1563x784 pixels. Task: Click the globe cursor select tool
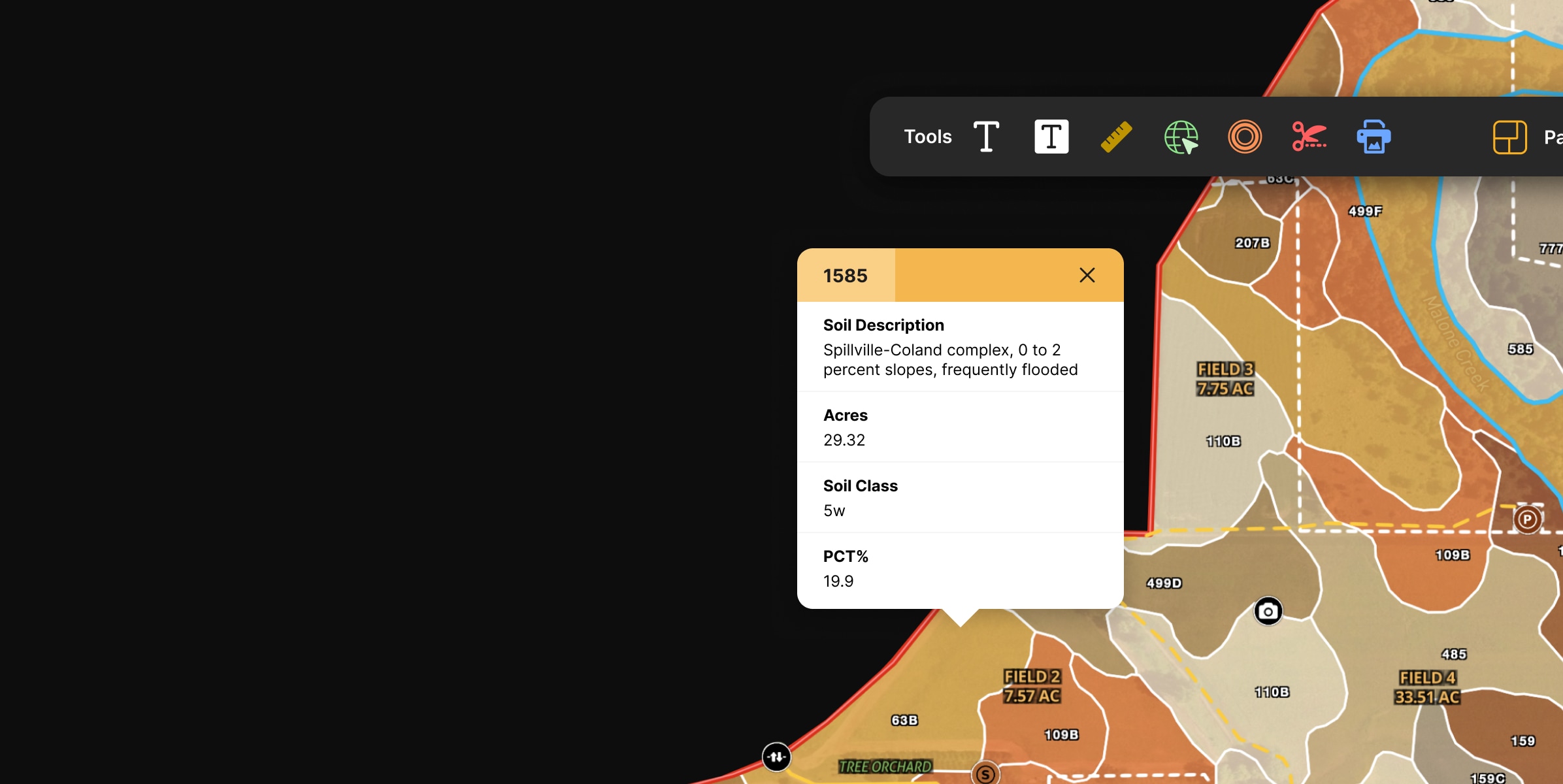1181,137
